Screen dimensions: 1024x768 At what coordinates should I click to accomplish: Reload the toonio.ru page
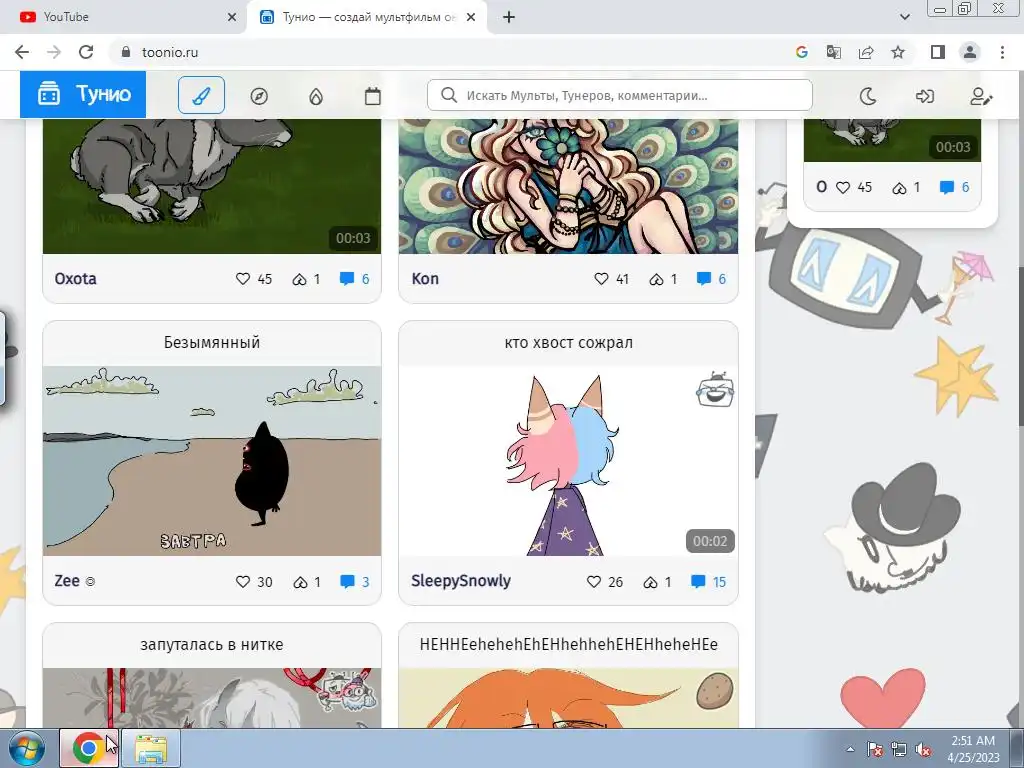click(86, 52)
